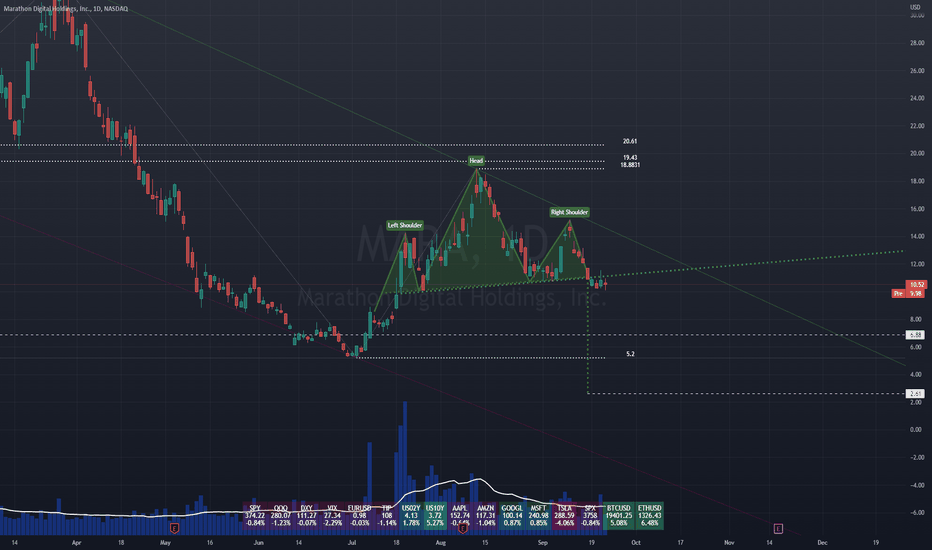Select the Head pattern label
This screenshot has width=932, height=550.
click(x=476, y=161)
